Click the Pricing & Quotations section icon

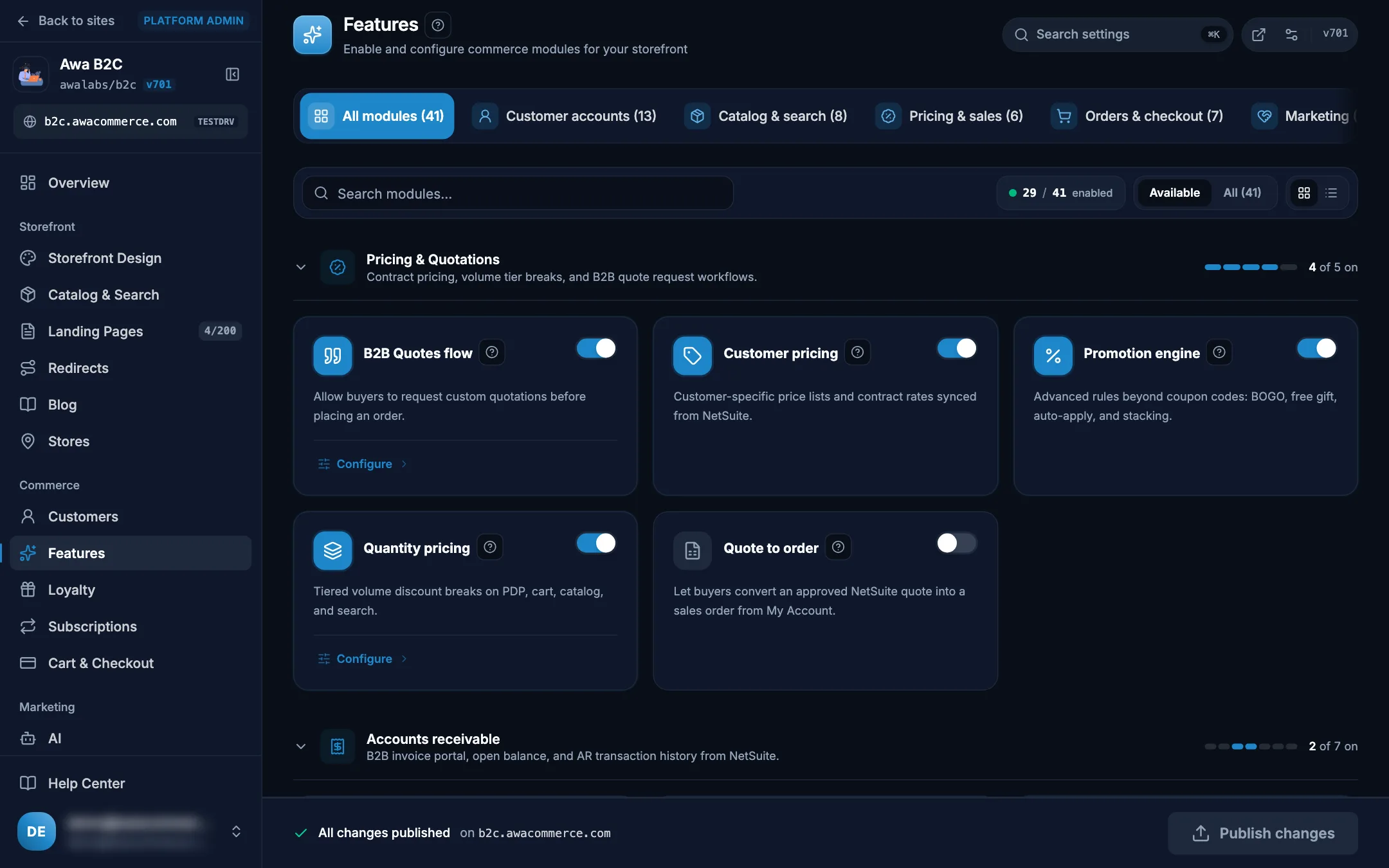point(338,267)
